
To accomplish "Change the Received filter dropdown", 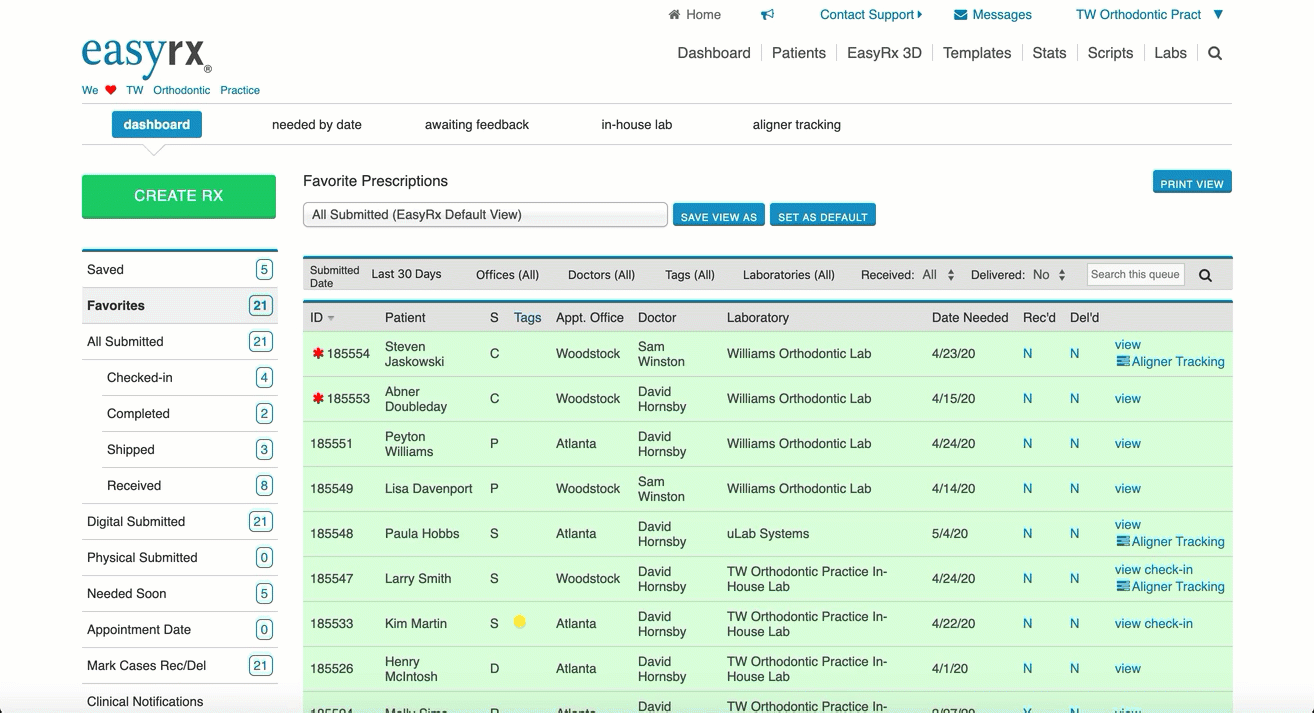I will [x=938, y=274].
